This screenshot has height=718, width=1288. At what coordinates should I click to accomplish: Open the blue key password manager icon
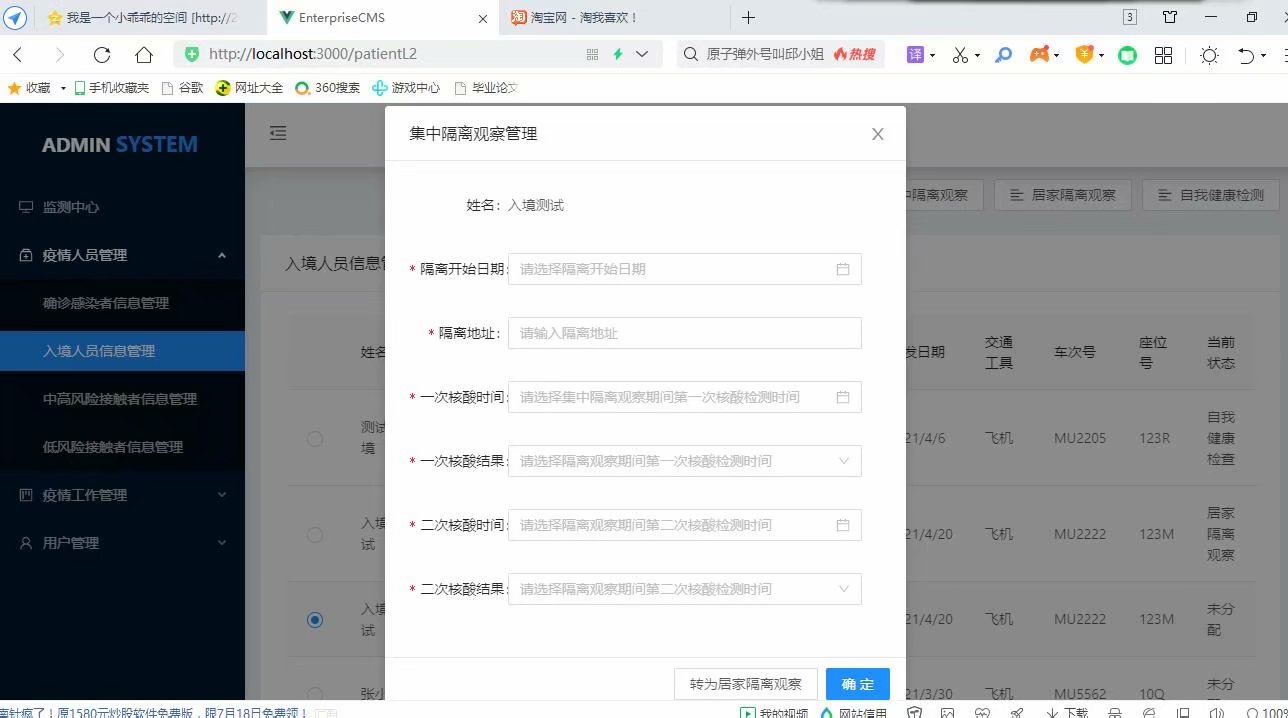click(x=1003, y=55)
